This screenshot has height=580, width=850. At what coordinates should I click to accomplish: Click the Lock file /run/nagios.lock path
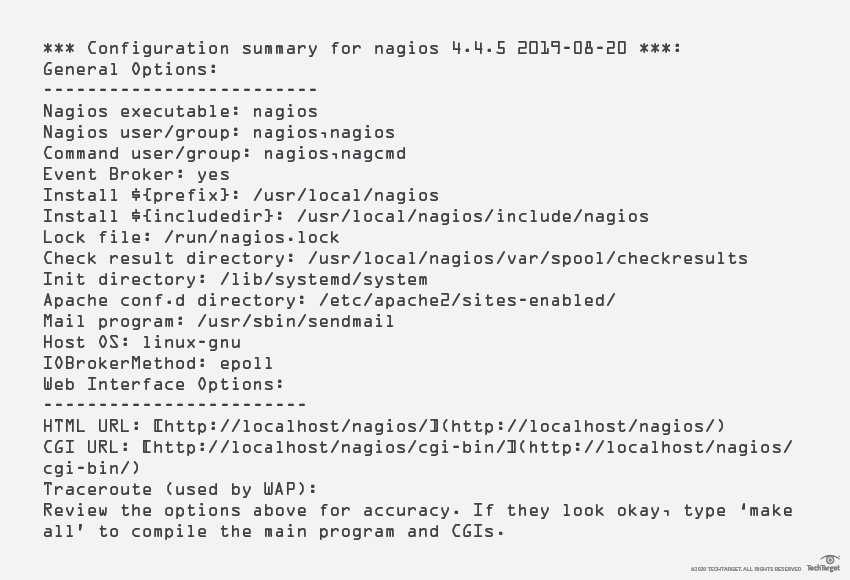point(252,238)
